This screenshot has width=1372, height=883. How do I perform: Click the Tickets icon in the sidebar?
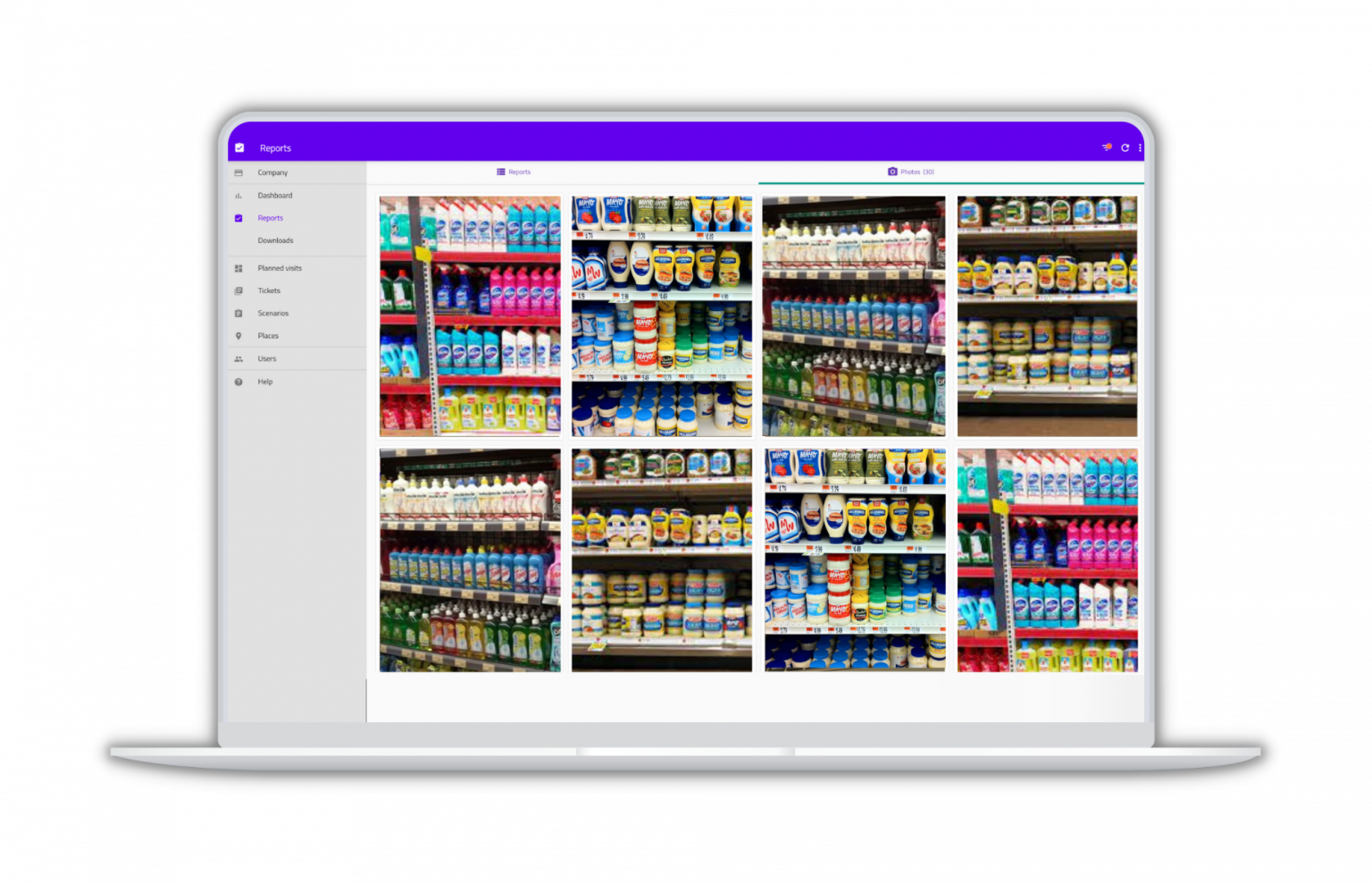click(238, 290)
